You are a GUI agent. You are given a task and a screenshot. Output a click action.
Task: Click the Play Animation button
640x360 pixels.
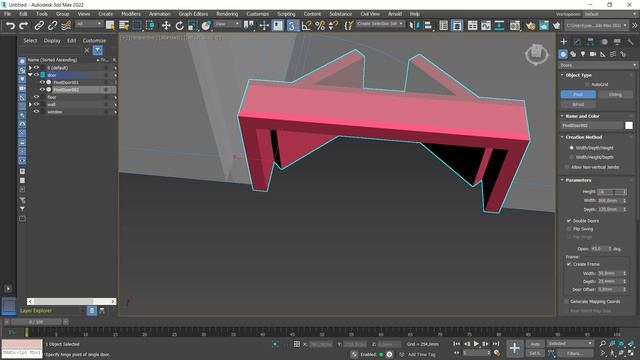[x=476, y=344]
